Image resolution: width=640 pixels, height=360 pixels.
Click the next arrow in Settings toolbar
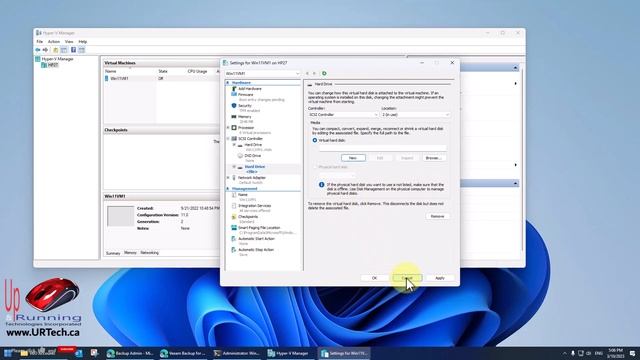pos(314,73)
